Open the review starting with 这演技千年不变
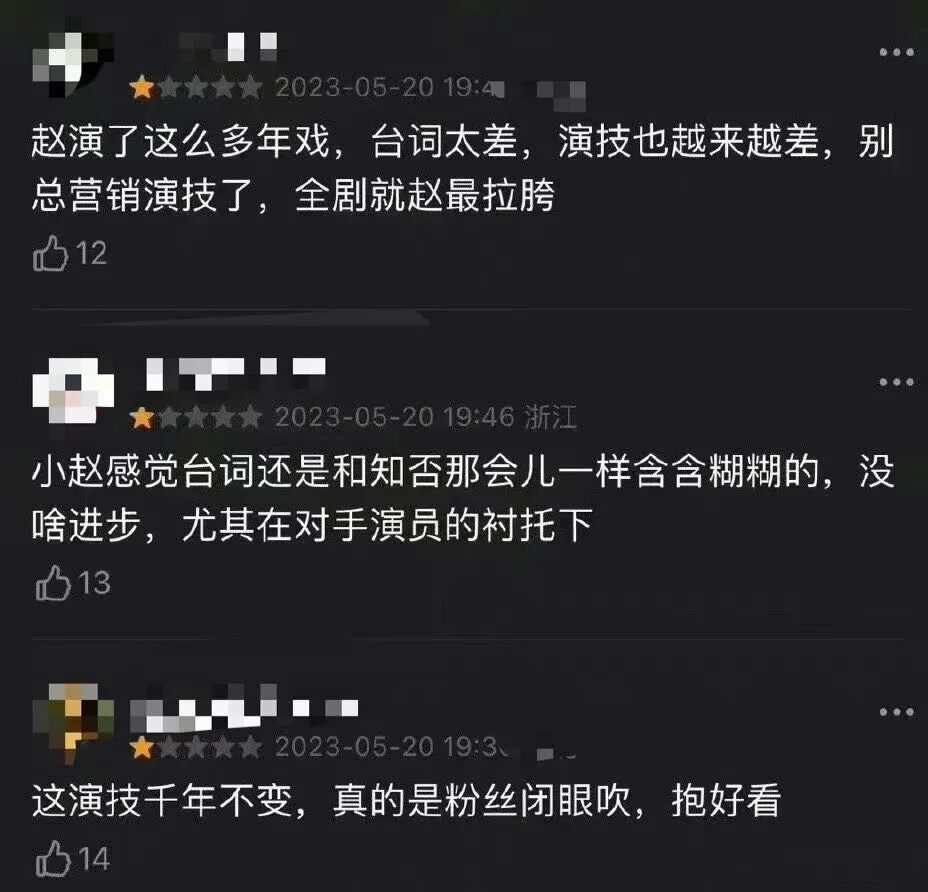This screenshot has width=928, height=892. (407, 800)
